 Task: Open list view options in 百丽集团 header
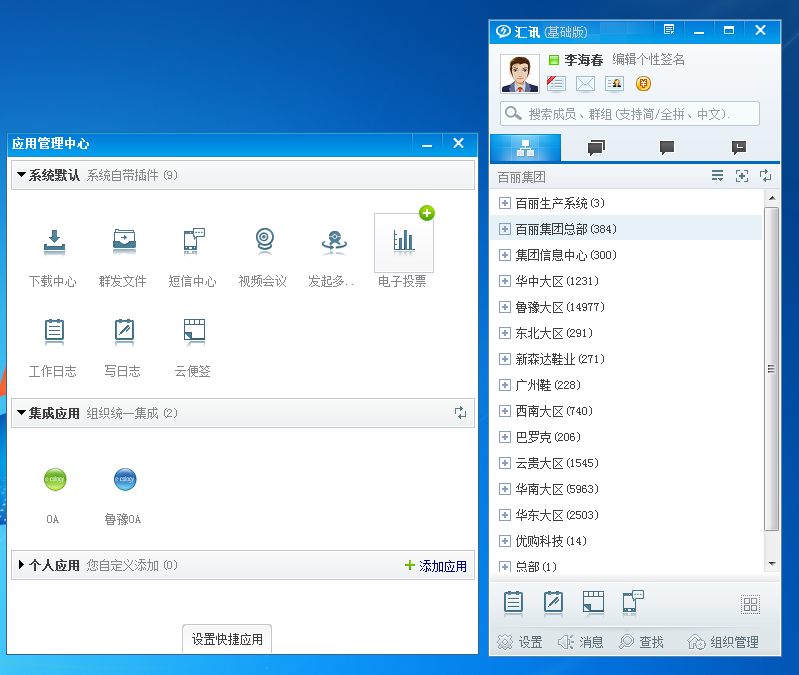click(717, 176)
